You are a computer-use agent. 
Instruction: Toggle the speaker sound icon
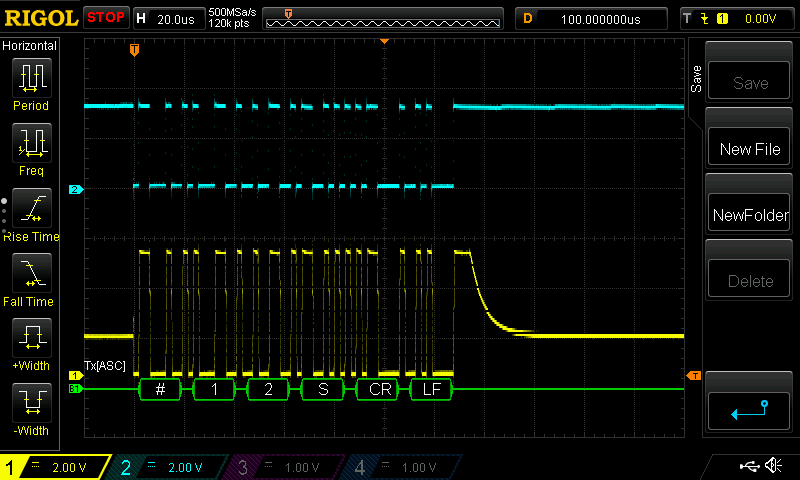[773, 466]
